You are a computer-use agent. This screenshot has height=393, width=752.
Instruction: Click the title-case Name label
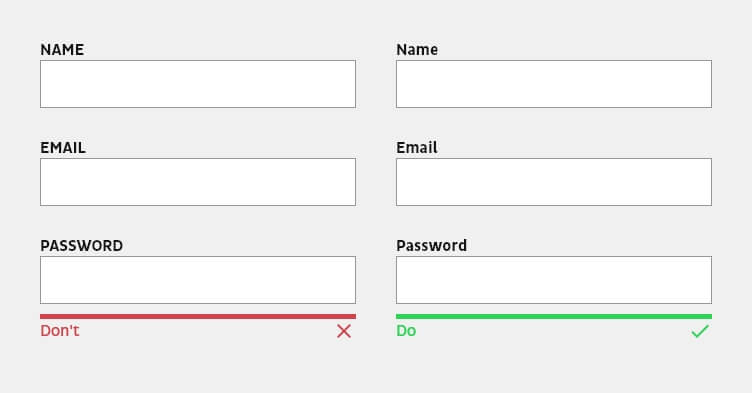coord(417,49)
